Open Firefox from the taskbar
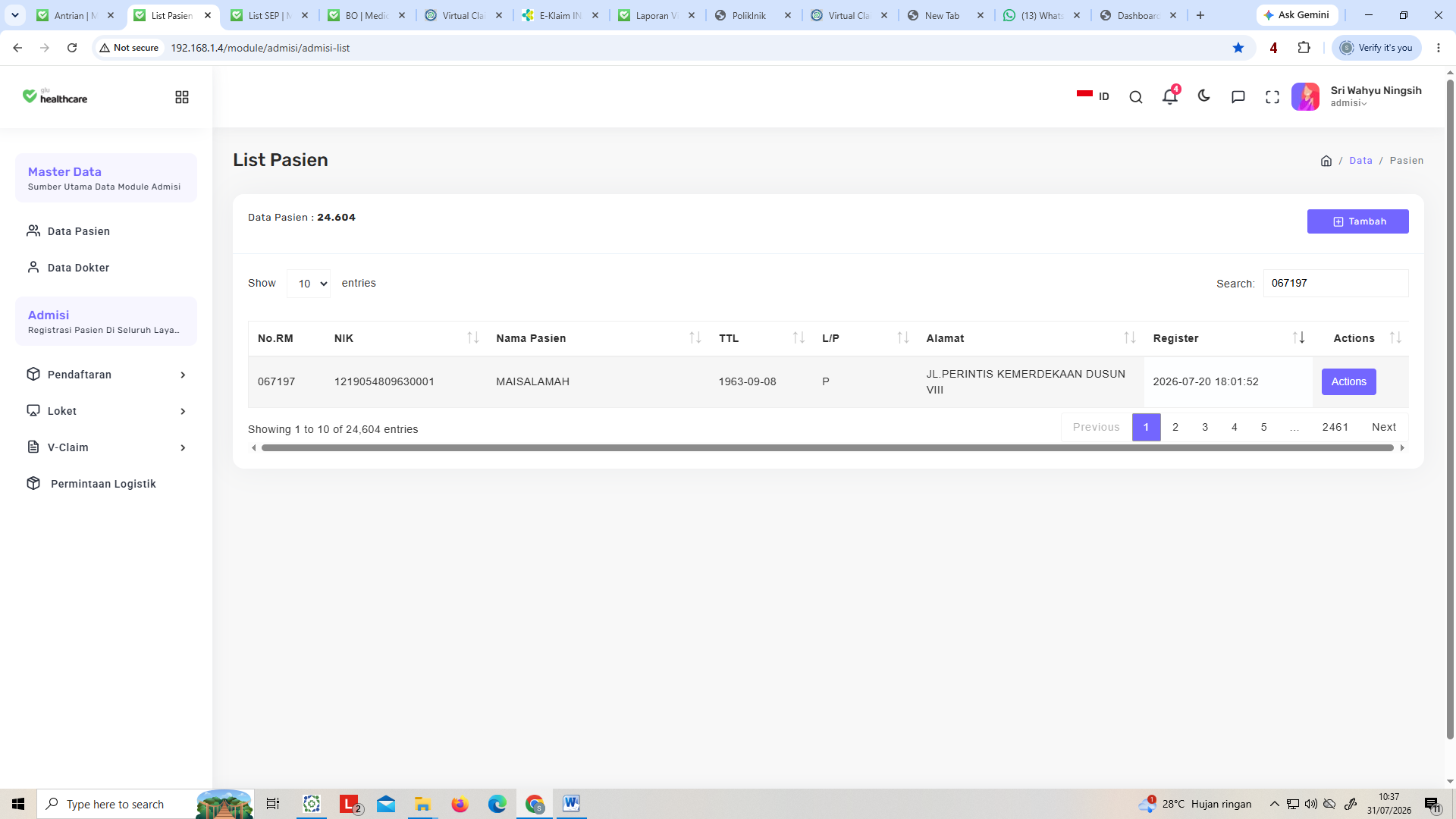Screen dimensions: 1456x819 click(x=460, y=803)
